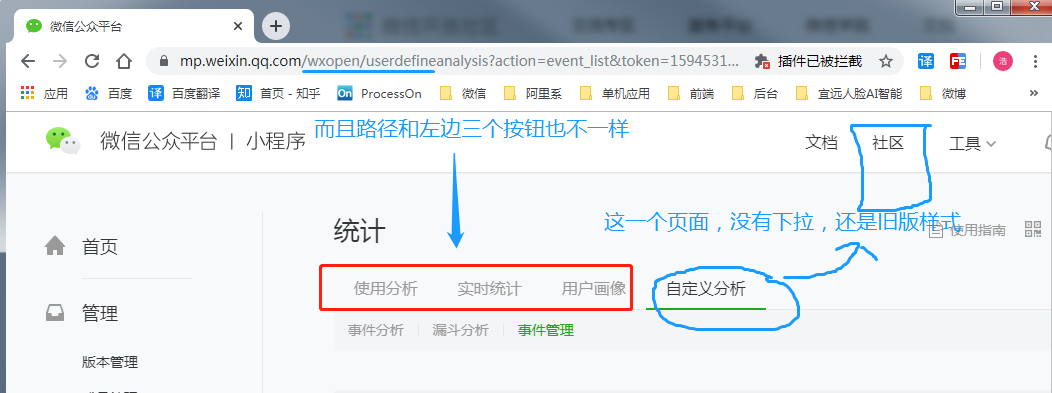Switch to the 用户画像 tab
The height and width of the screenshot is (393, 1052).
pyautogui.click(x=594, y=289)
